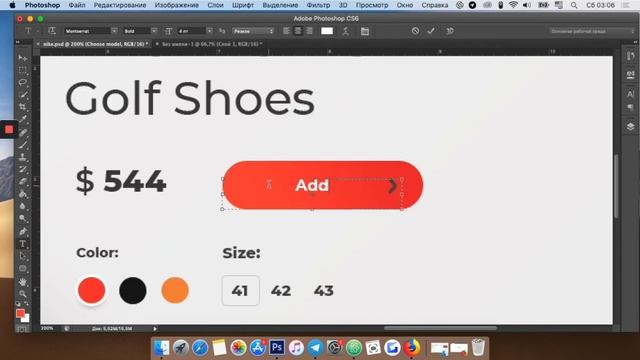
Task: Open the Файл menu
Action: coord(77,5)
